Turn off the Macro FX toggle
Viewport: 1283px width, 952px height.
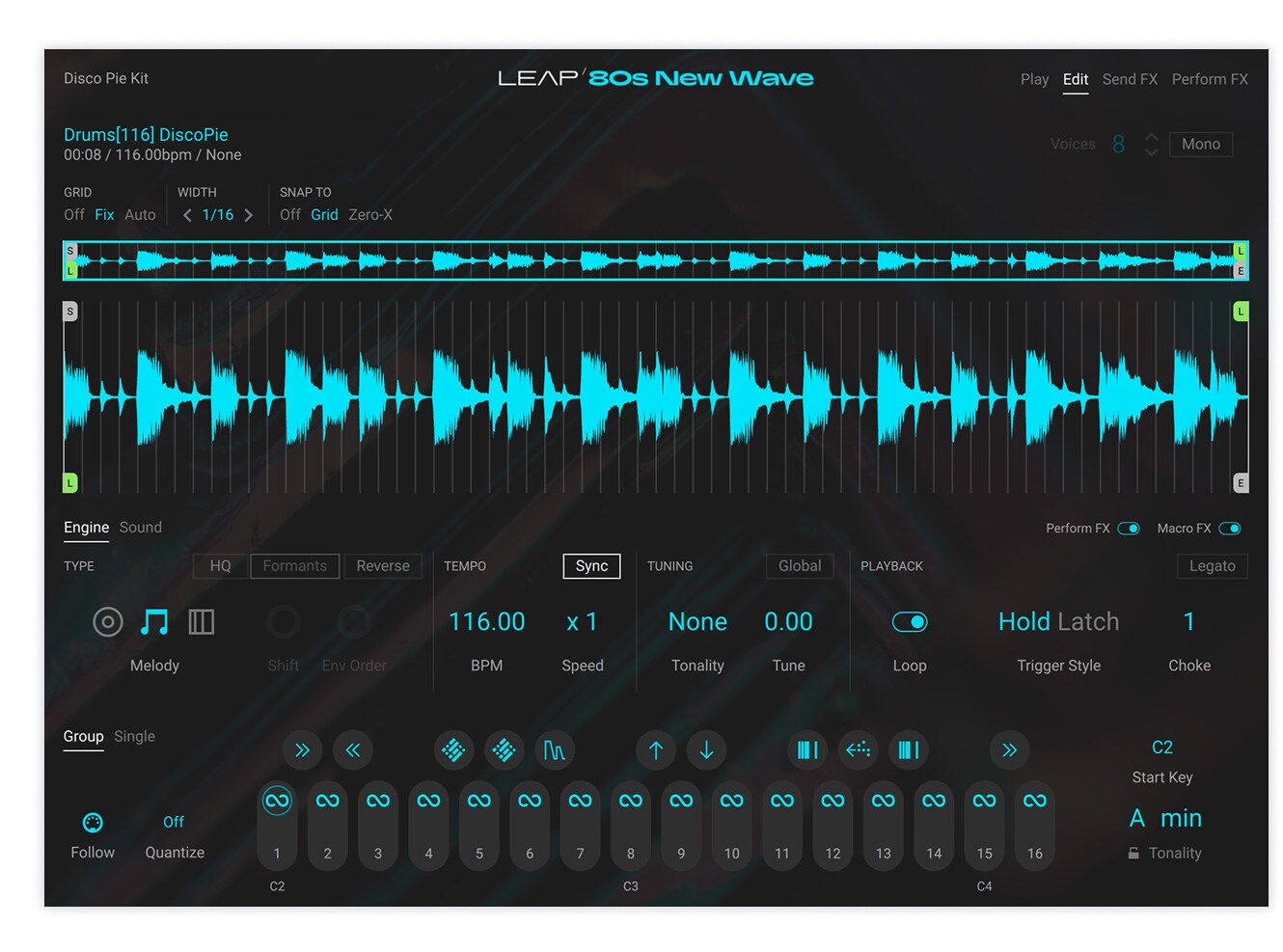click(x=1229, y=529)
